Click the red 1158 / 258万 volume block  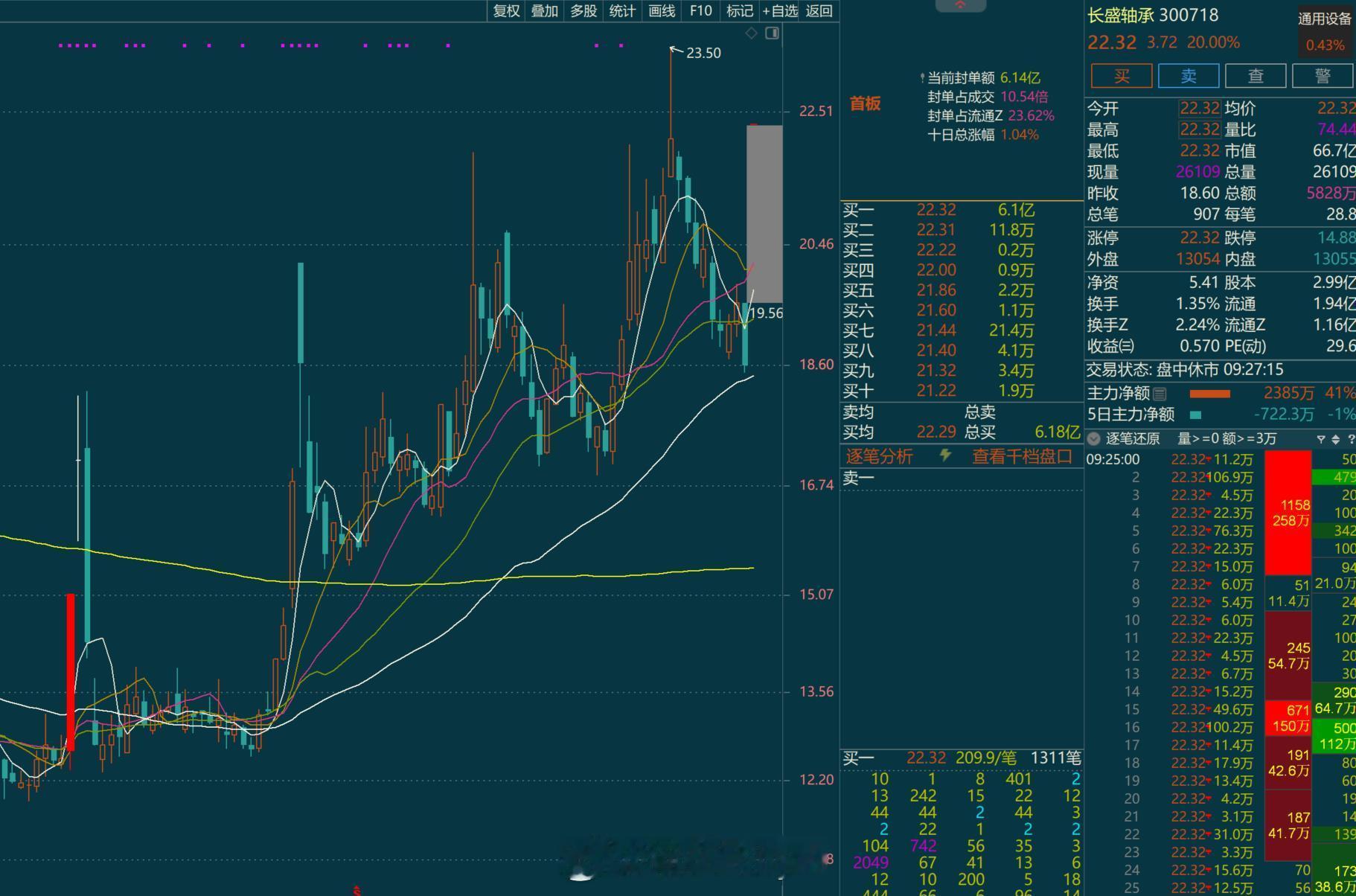pos(1288,513)
